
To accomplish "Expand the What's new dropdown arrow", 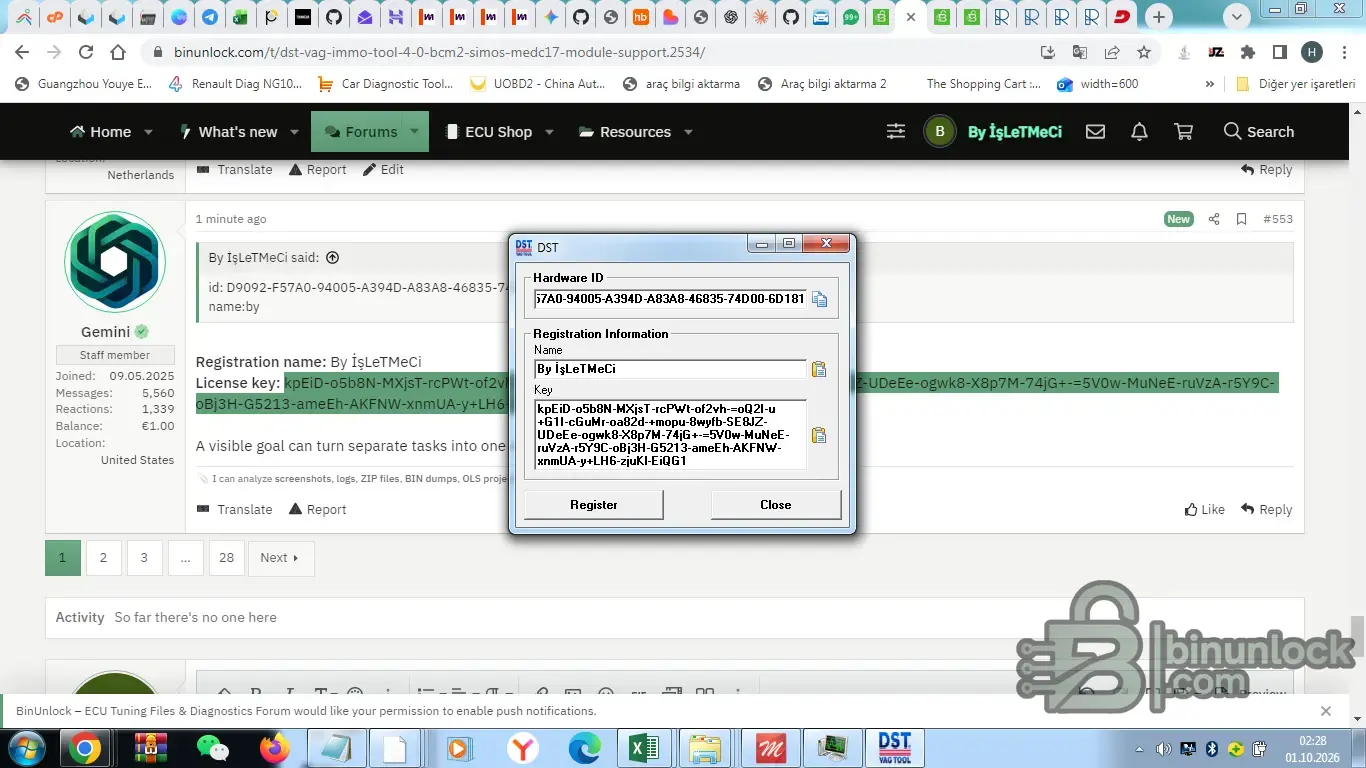I will click(x=294, y=132).
